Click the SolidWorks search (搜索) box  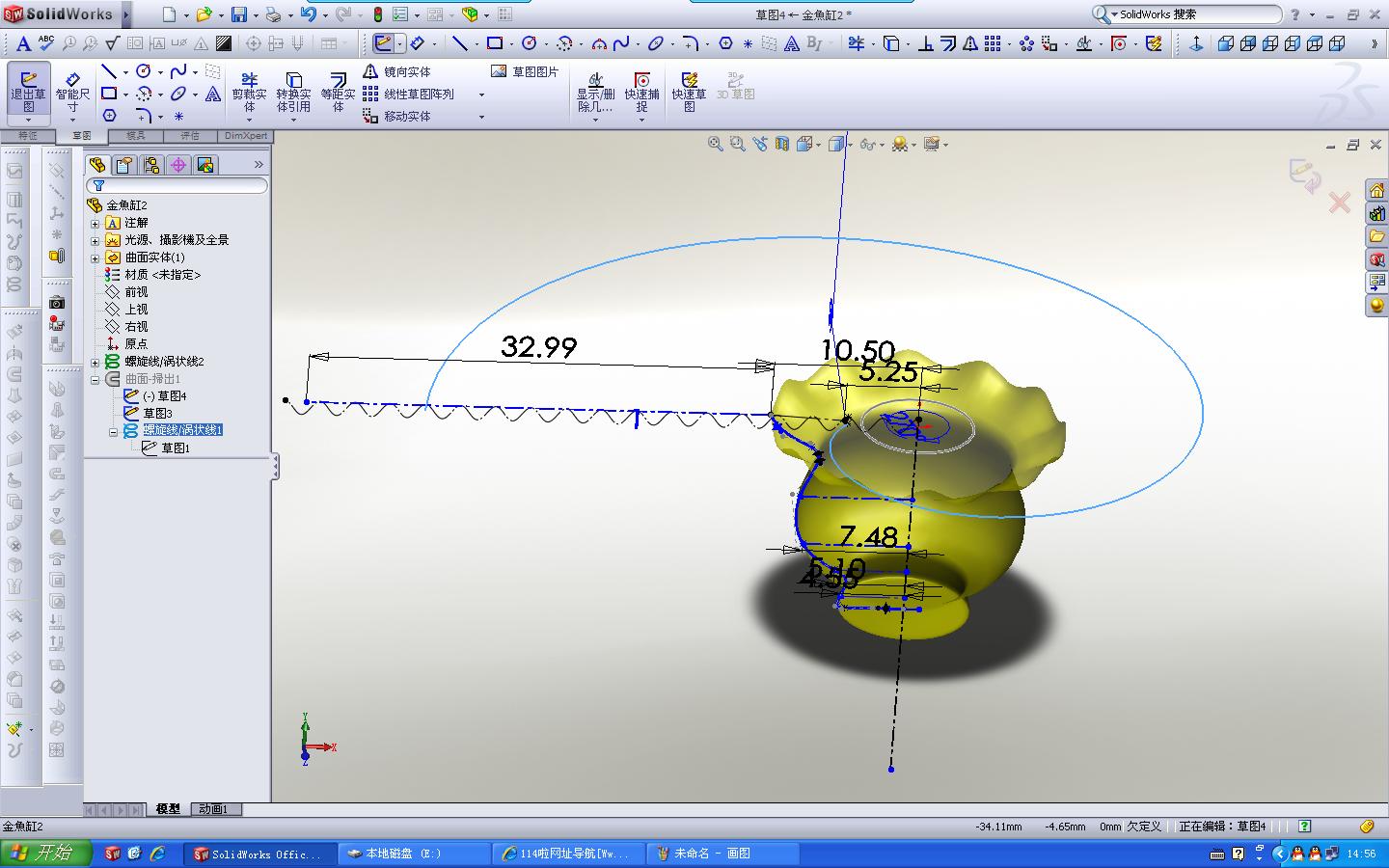[1186, 14]
